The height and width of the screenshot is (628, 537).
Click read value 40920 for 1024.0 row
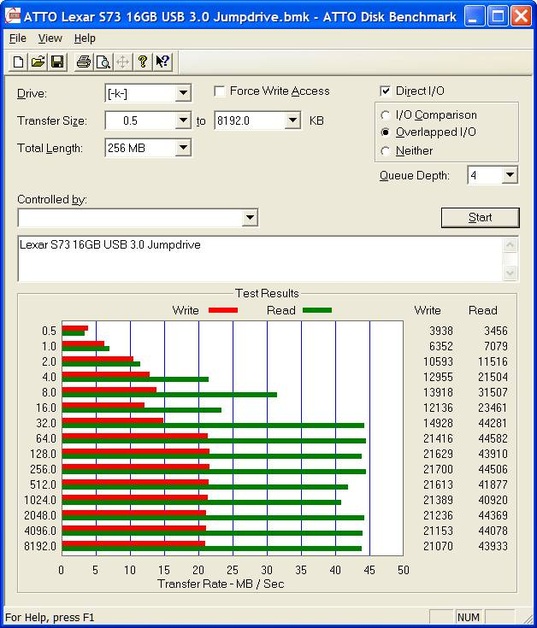click(x=493, y=500)
